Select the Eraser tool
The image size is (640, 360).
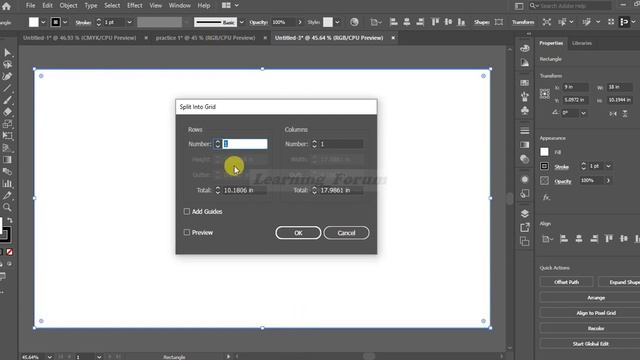tap(7, 112)
